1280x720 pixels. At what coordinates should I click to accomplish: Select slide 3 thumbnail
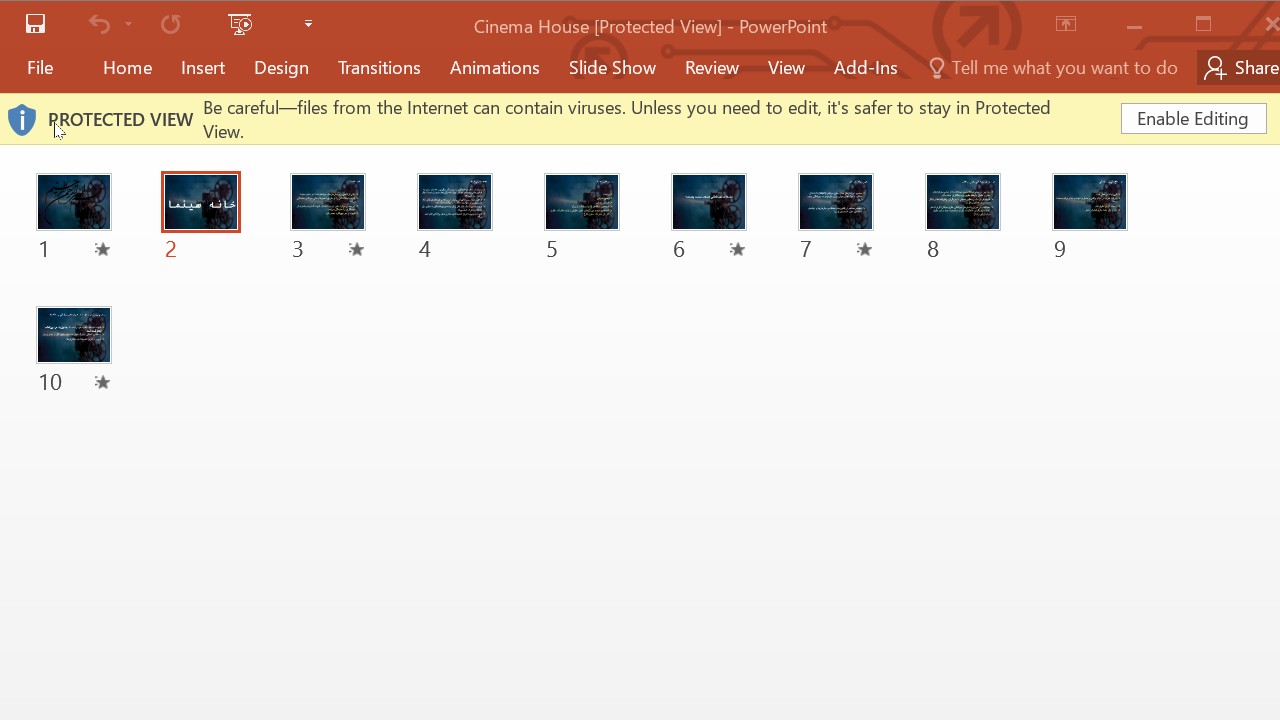point(328,202)
